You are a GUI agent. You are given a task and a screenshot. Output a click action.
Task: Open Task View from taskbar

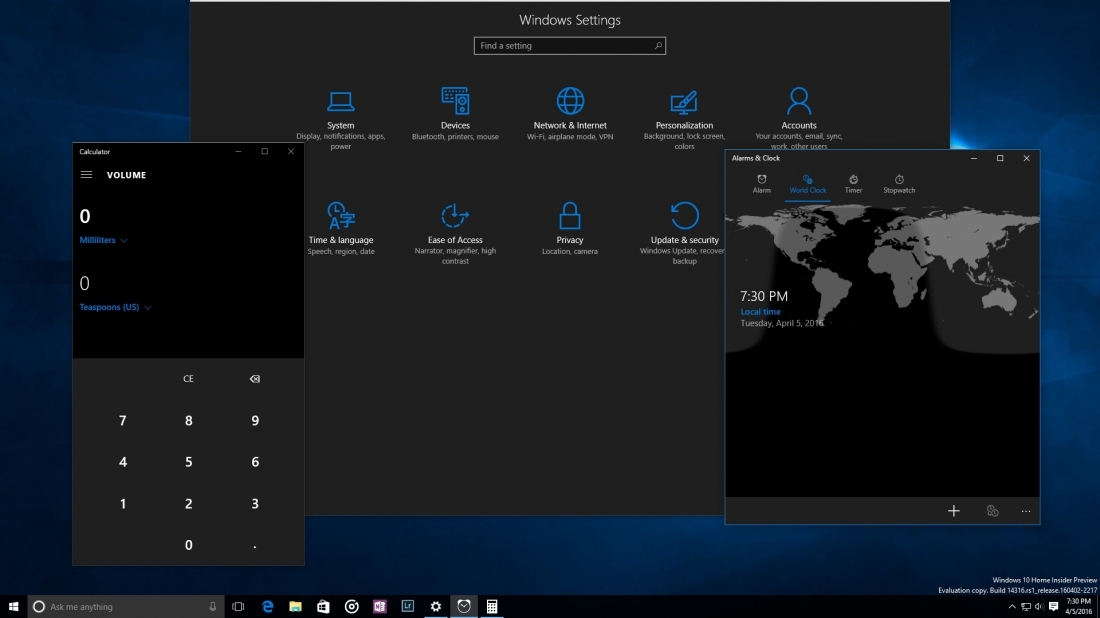pyautogui.click(x=239, y=606)
